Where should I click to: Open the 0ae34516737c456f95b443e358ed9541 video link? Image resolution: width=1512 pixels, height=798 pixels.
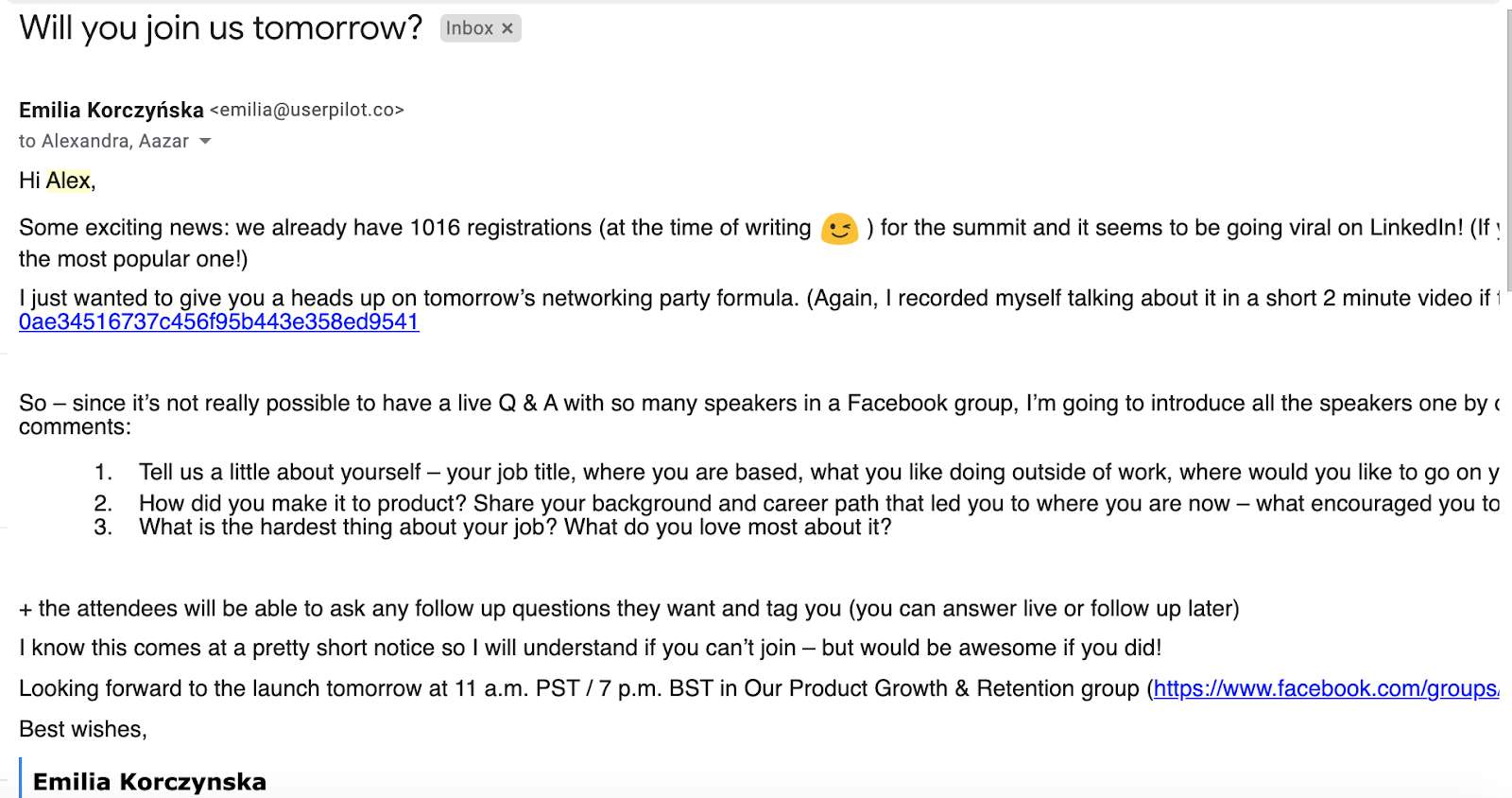tap(218, 321)
